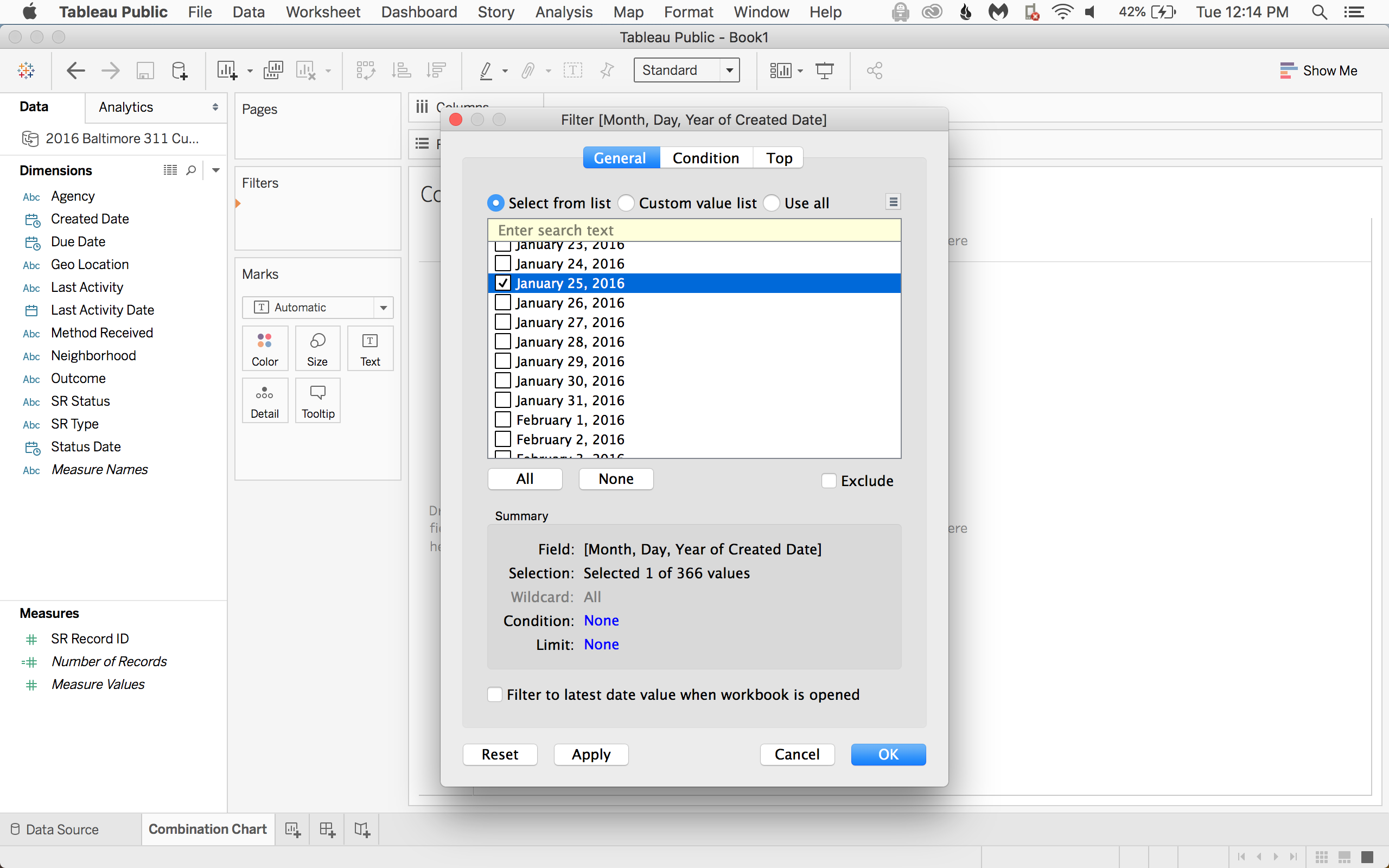Viewport: 1389px width, 868px height.
Task: Check the February 1, 2016 checkbox
Action: click(x=503, y=420)
